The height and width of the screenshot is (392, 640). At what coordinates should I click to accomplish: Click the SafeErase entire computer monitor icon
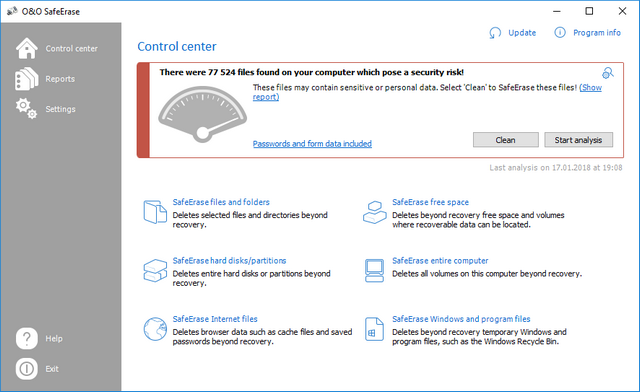pyautogui.click(x=374, y=271)
